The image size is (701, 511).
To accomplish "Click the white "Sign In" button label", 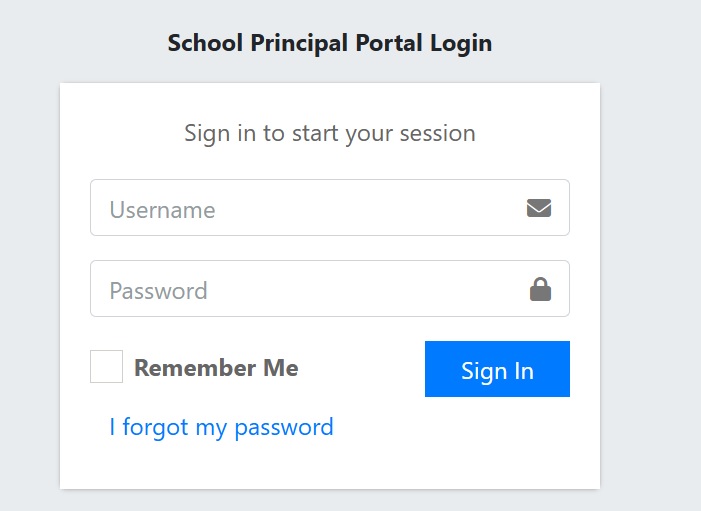I will [x=497, y=371].
